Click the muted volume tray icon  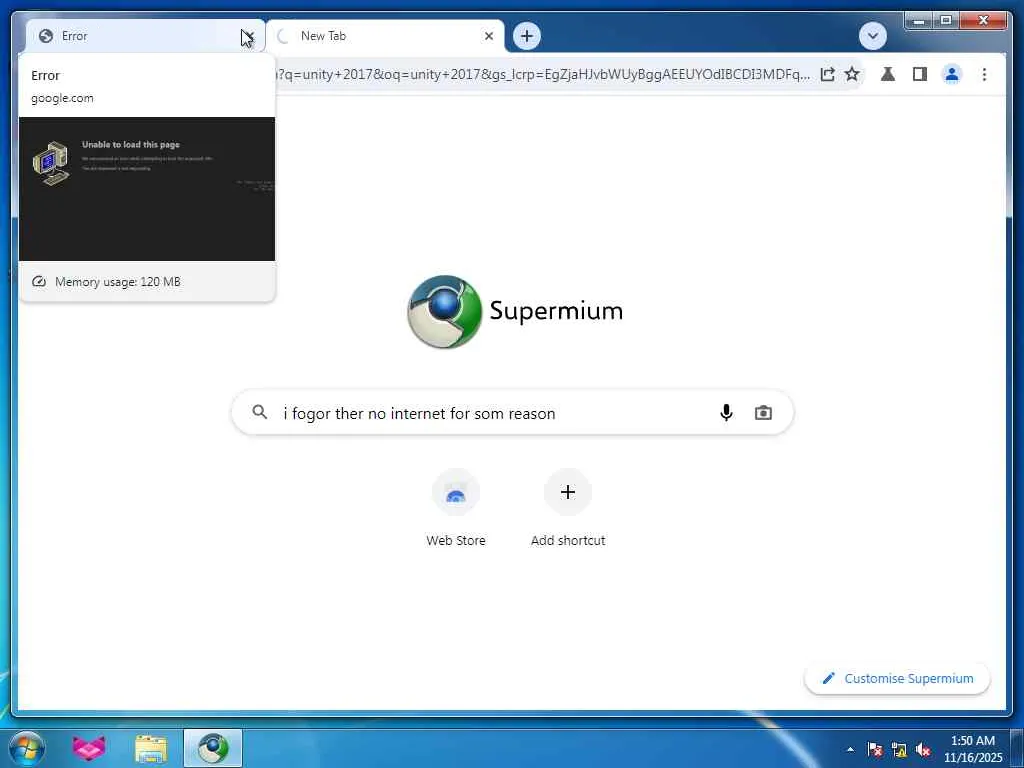tap(923, 749)
